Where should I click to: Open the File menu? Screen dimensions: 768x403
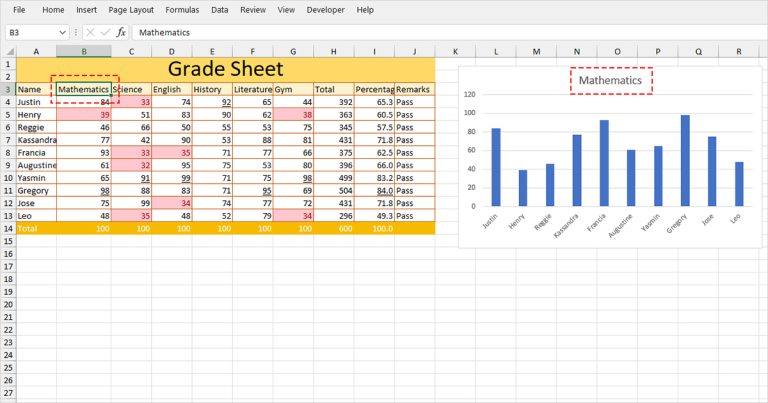[x=19, y=9]
